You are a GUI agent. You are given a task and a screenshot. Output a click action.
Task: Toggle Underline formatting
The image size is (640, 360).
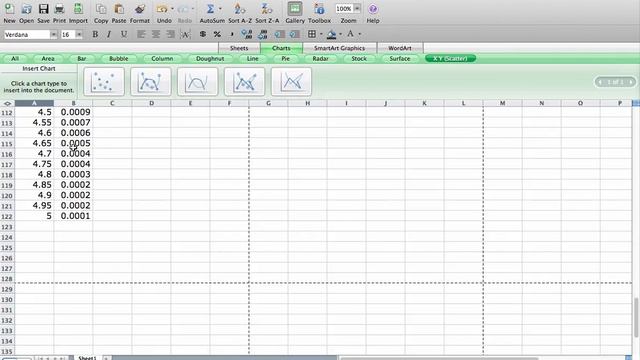tap(124, 34)
